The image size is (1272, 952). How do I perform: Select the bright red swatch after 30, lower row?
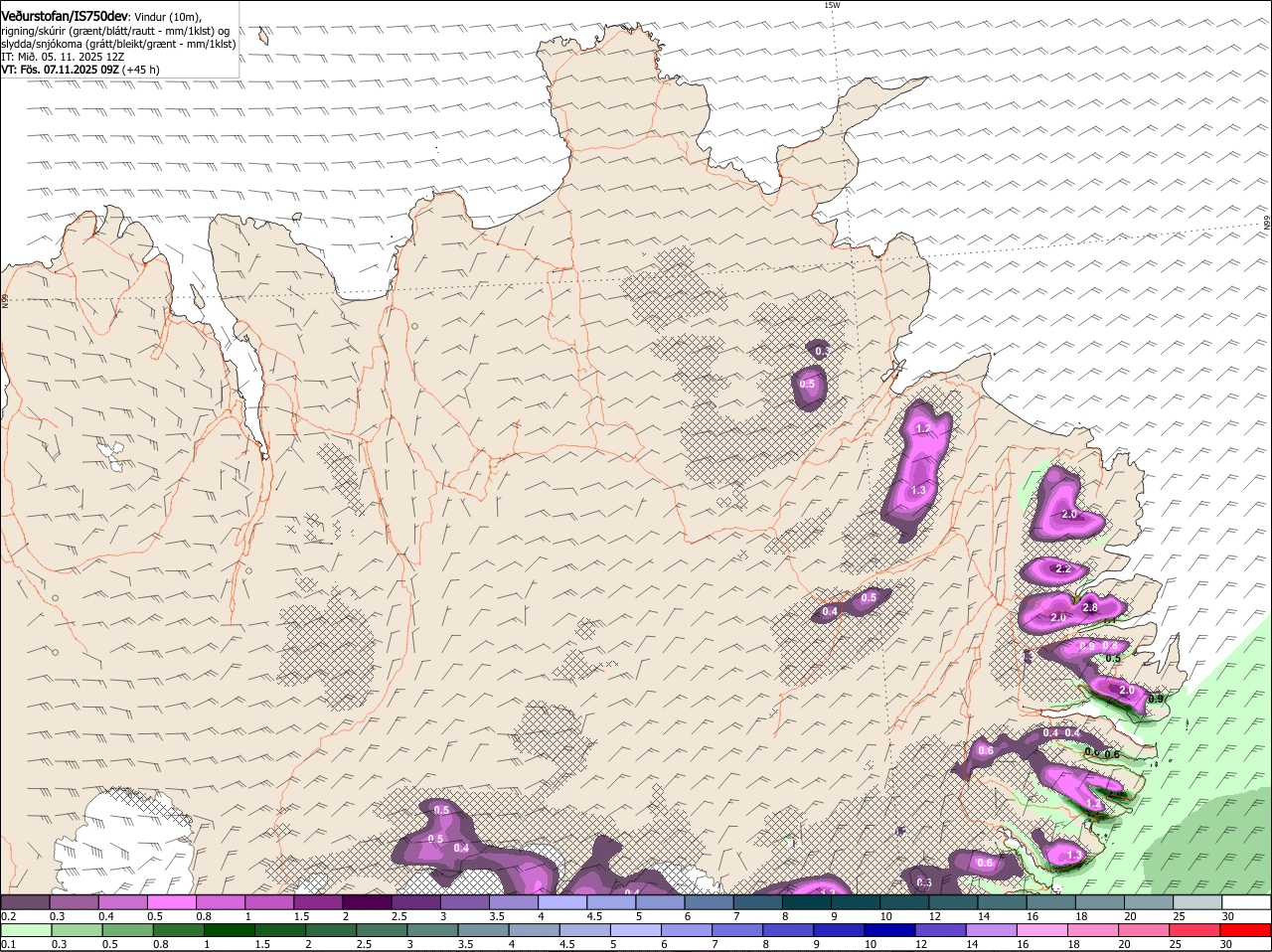(1246, 931)
